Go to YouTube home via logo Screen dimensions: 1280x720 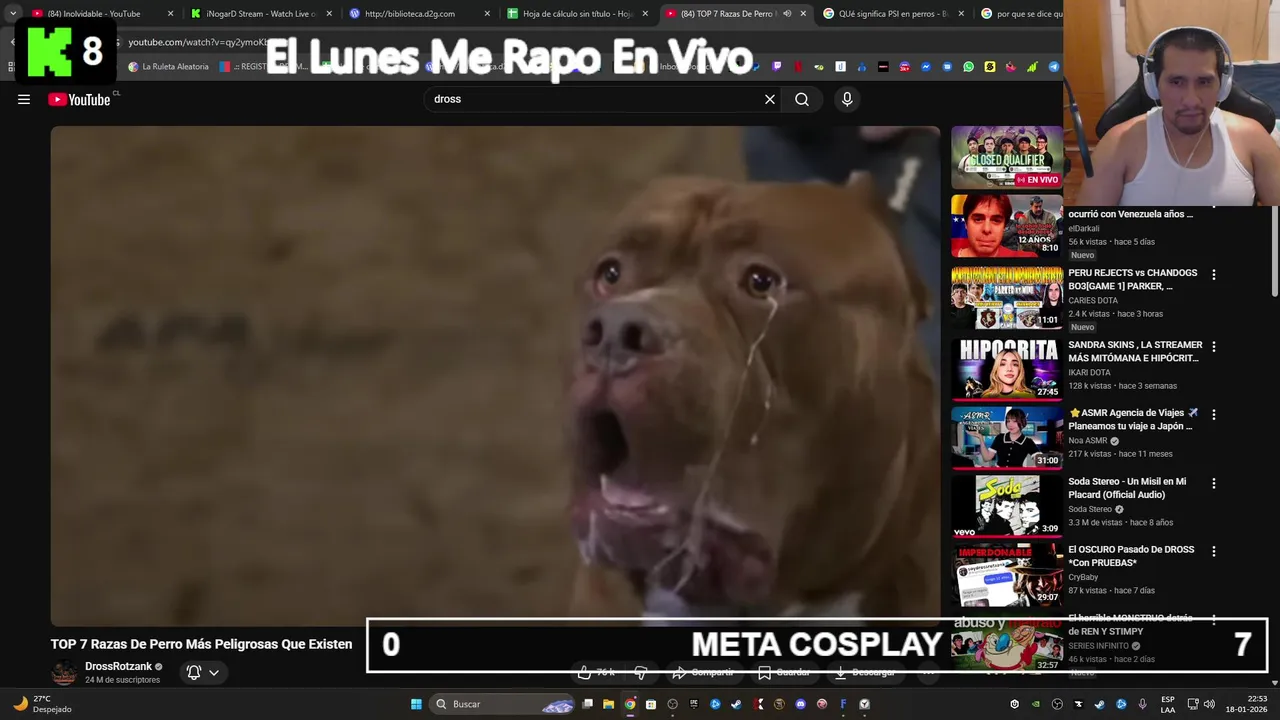pyautogui.click(x=79, y=99)
